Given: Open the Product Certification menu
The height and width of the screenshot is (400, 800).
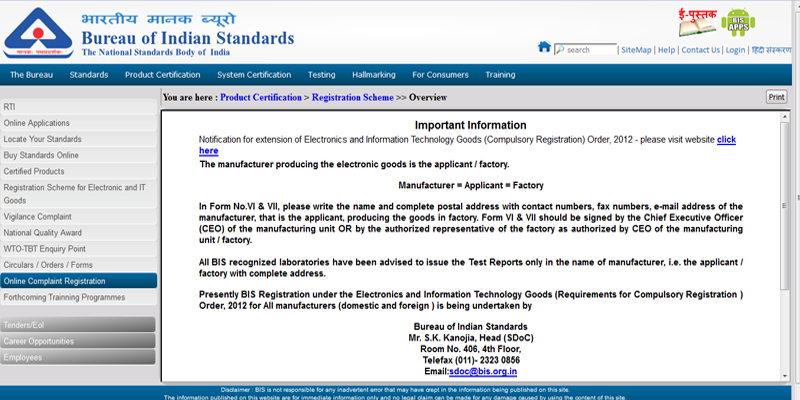Looking at the screenshot, I should (162, 75).
